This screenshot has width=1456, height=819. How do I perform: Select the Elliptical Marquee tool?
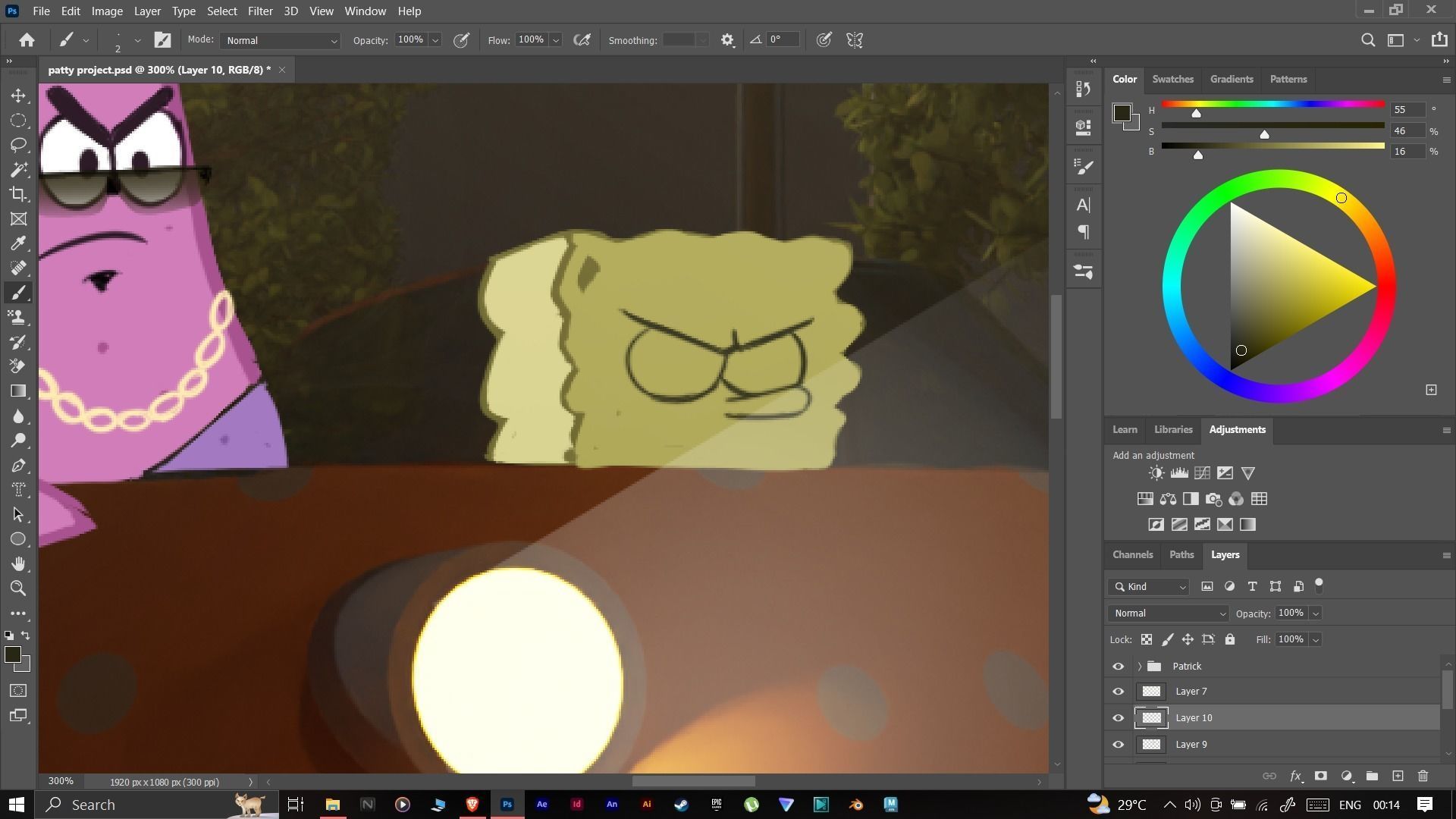pyautogui.click(x=19, y=121)
